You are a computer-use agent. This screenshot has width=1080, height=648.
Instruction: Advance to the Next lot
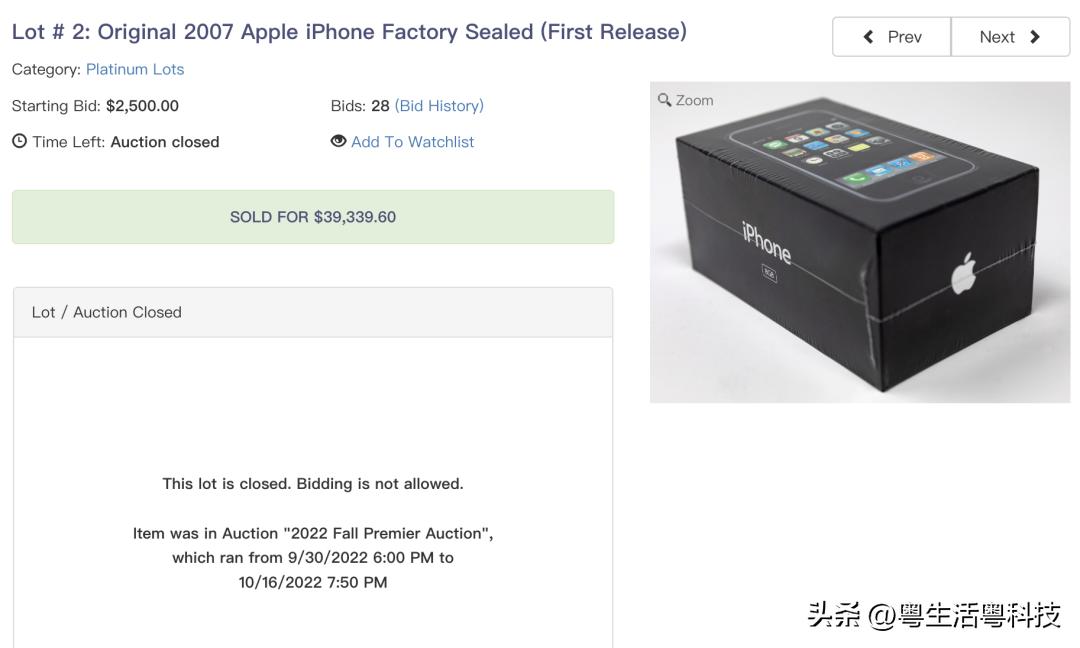[x=1009, y=36]
